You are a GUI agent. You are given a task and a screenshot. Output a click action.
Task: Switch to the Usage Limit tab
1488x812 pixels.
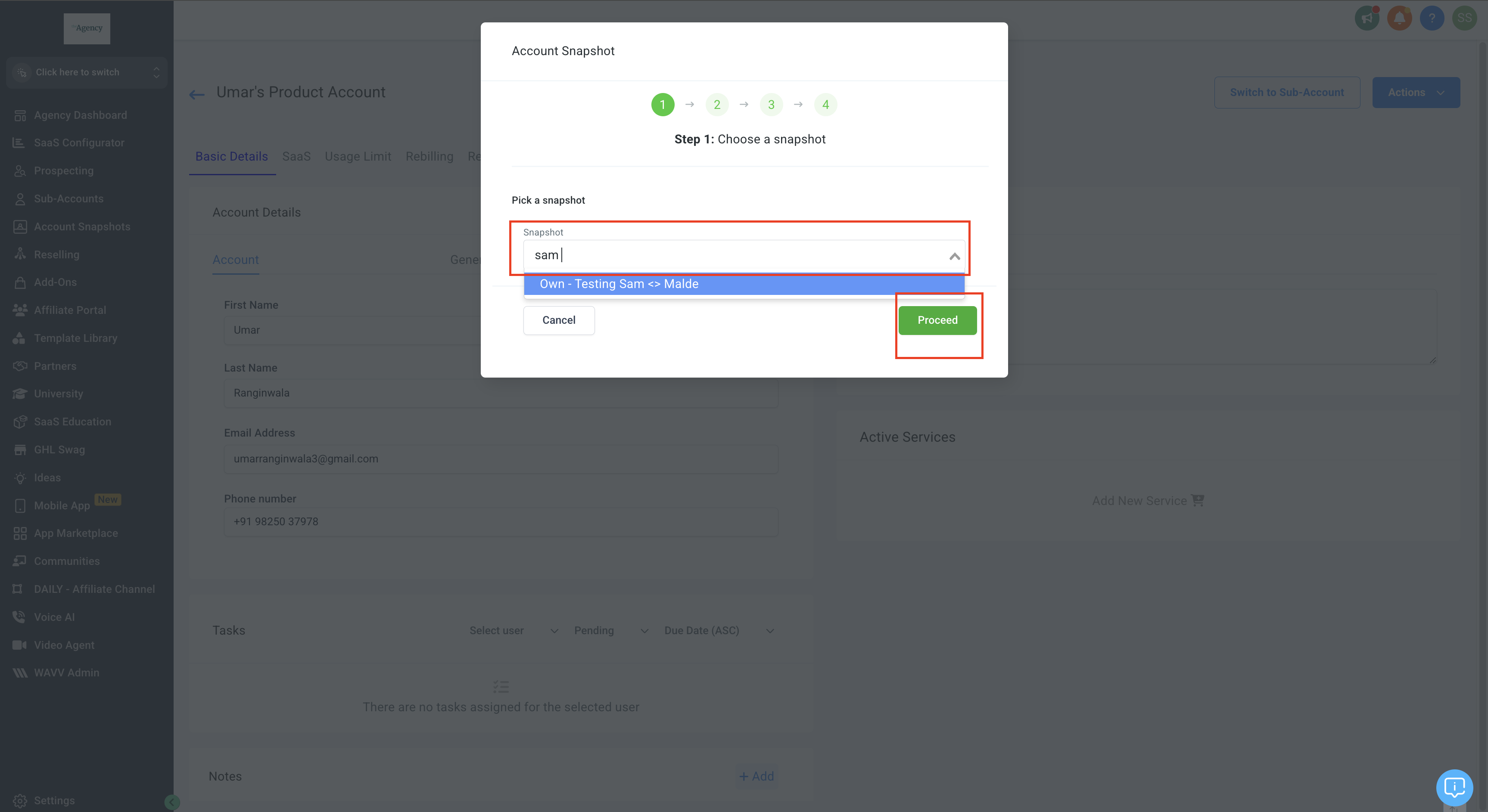pos(358,156)
